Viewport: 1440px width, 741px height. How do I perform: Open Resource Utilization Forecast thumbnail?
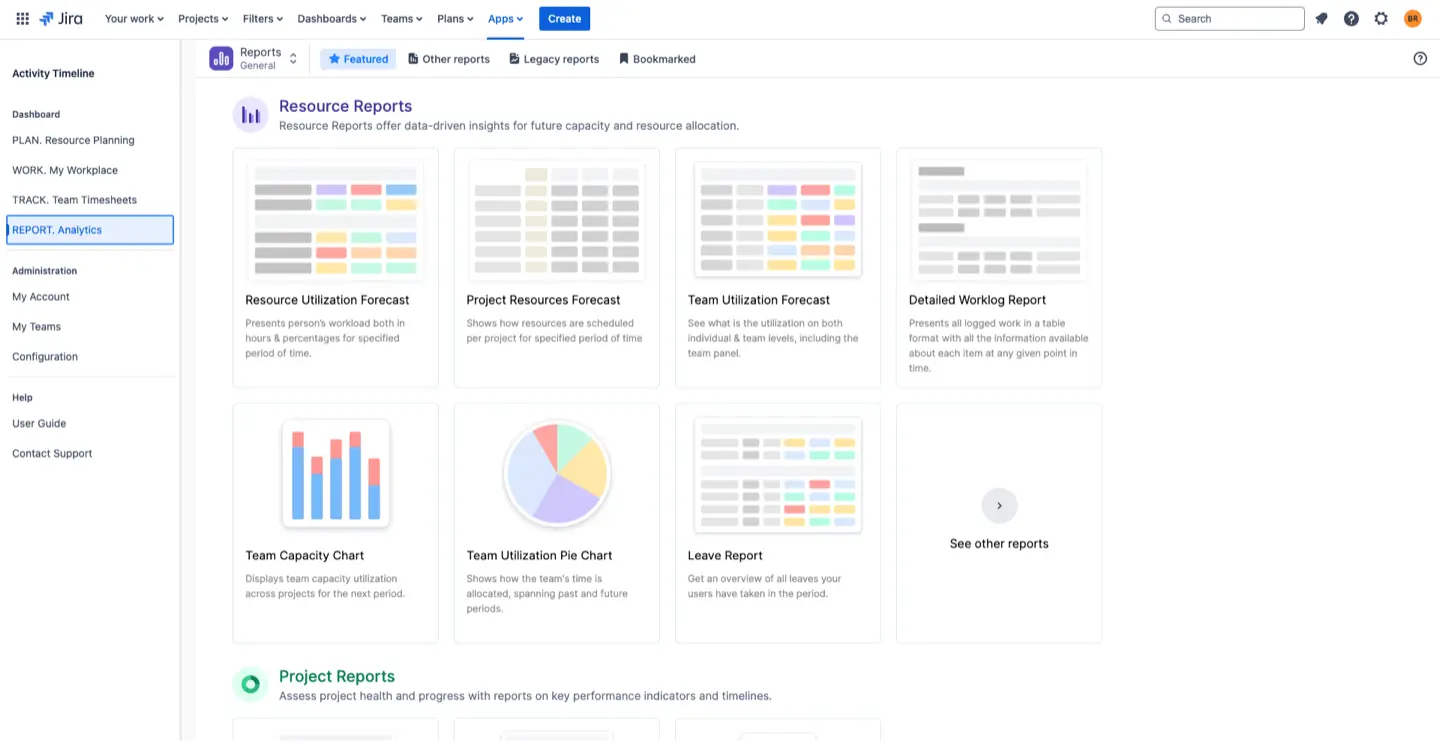coord(335,220)
